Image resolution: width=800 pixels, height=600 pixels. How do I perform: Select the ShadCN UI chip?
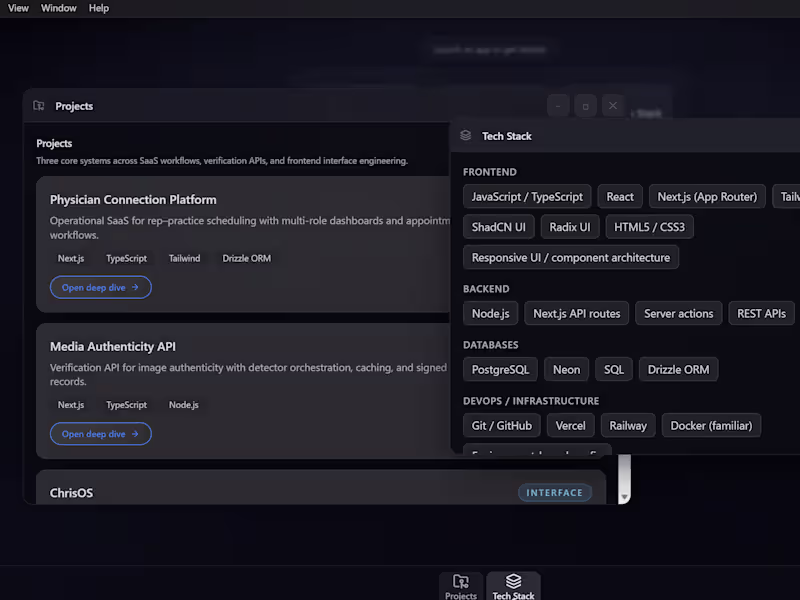pyautogui.click(x=498, y=226)
